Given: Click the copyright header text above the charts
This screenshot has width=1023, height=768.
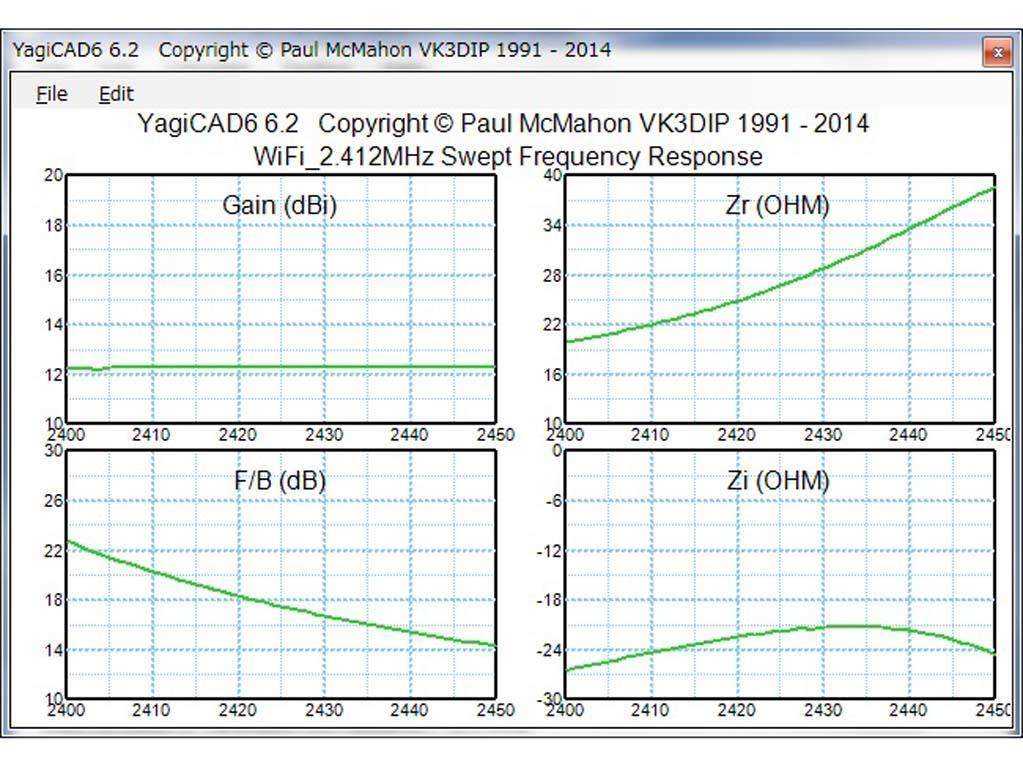Looking at the screenshot, I should [x=503, y=123].
